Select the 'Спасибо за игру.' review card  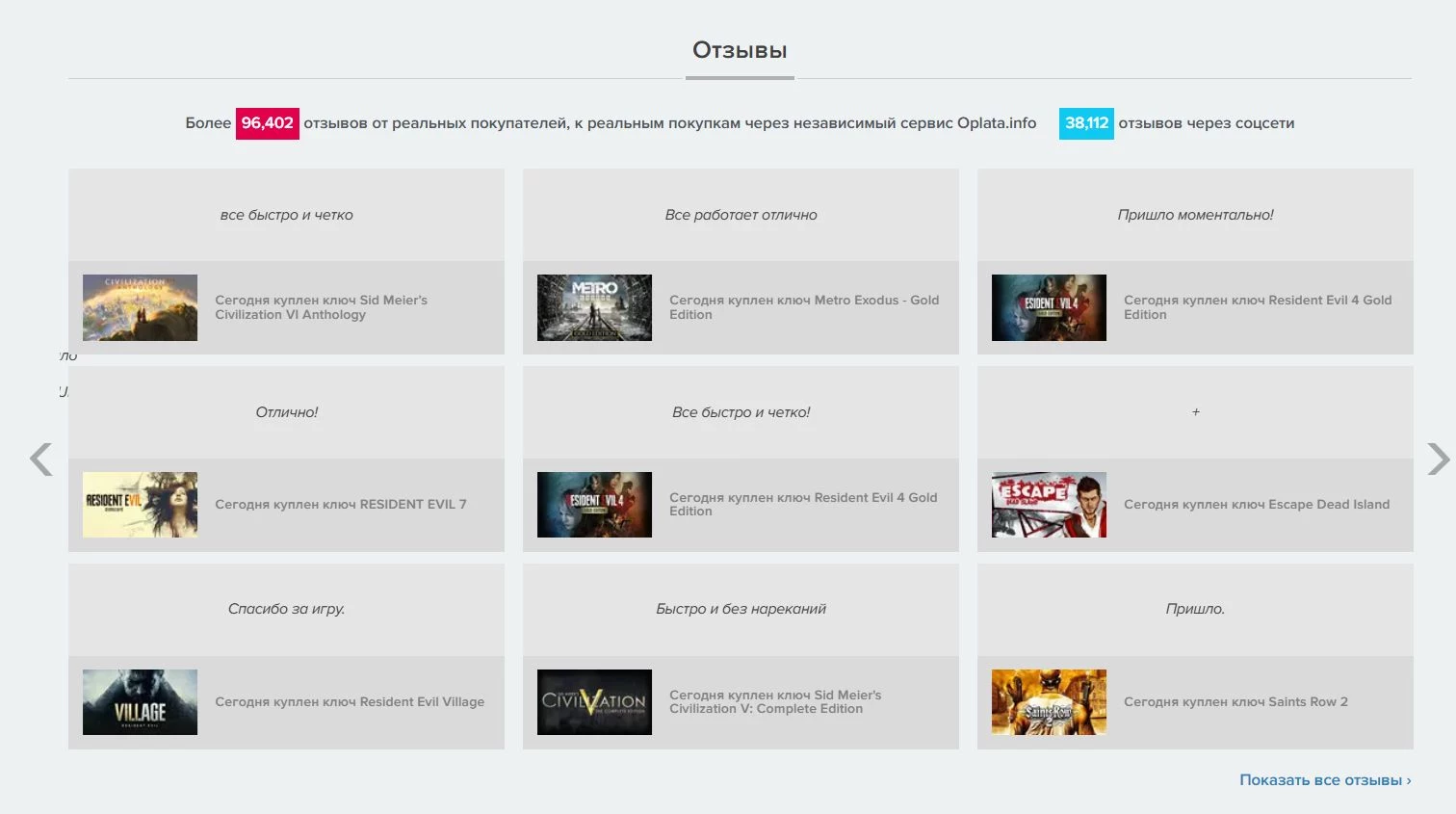[286, 609]
